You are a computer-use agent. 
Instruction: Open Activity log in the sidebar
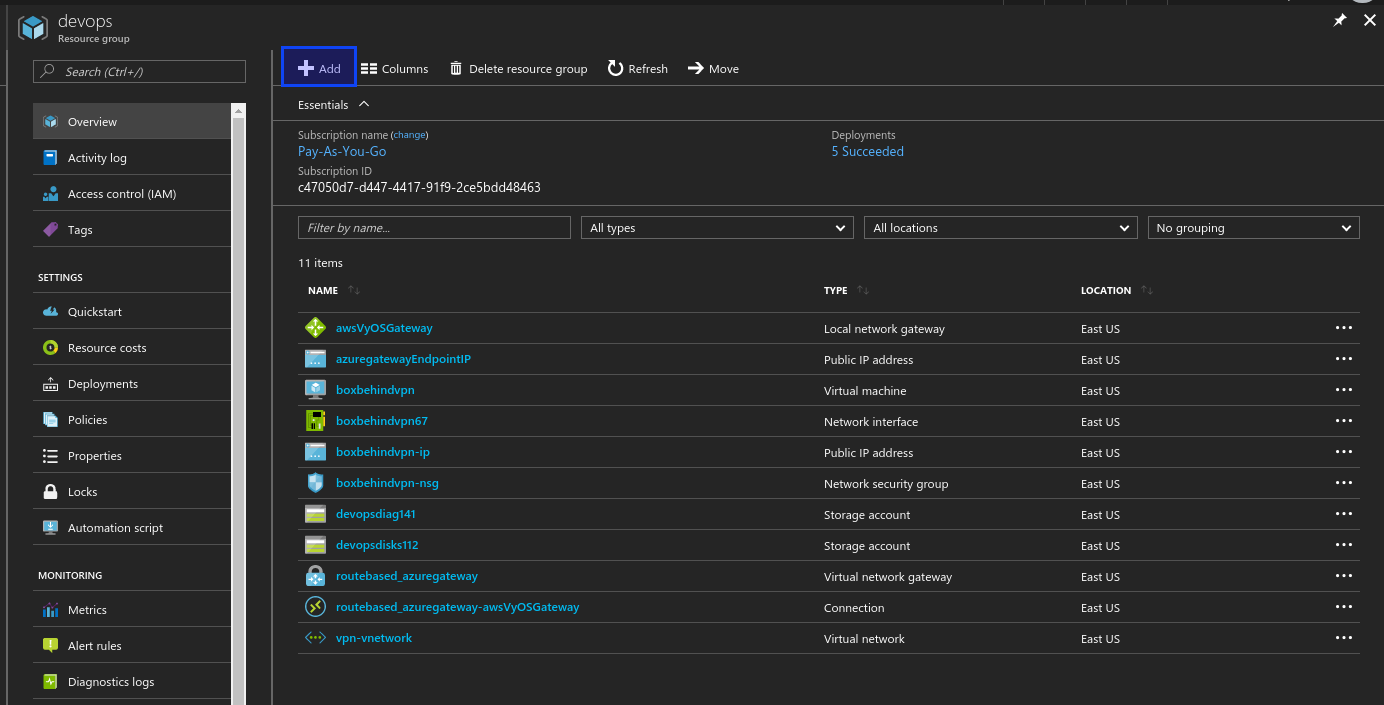click(132, 157)
